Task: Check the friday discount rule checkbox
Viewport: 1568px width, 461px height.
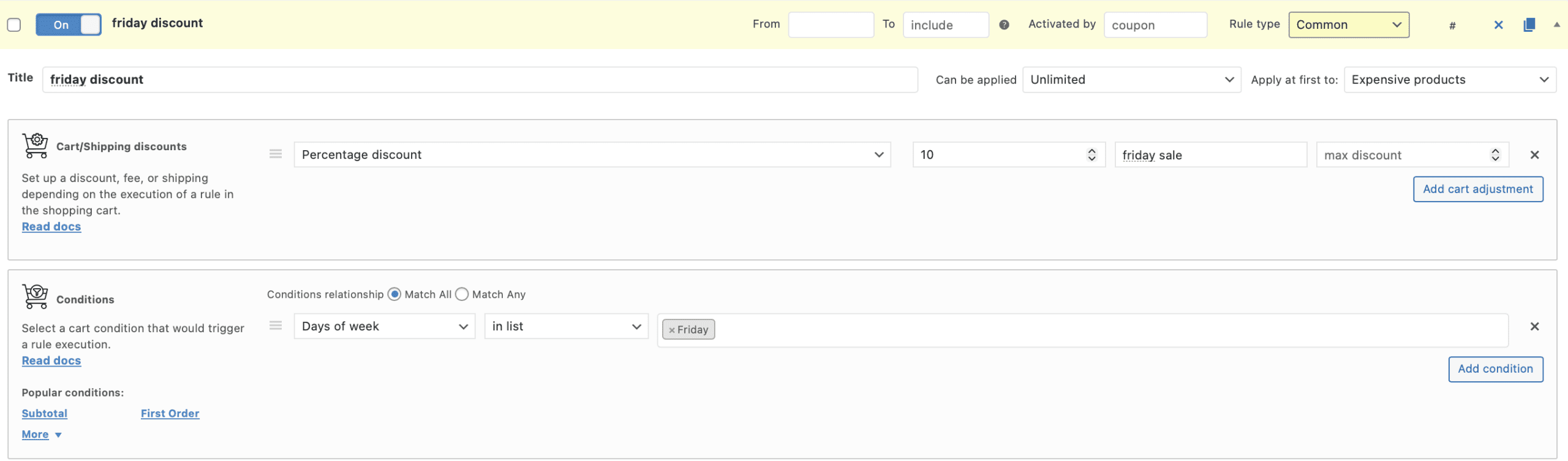Action: [x=14, y=25]
